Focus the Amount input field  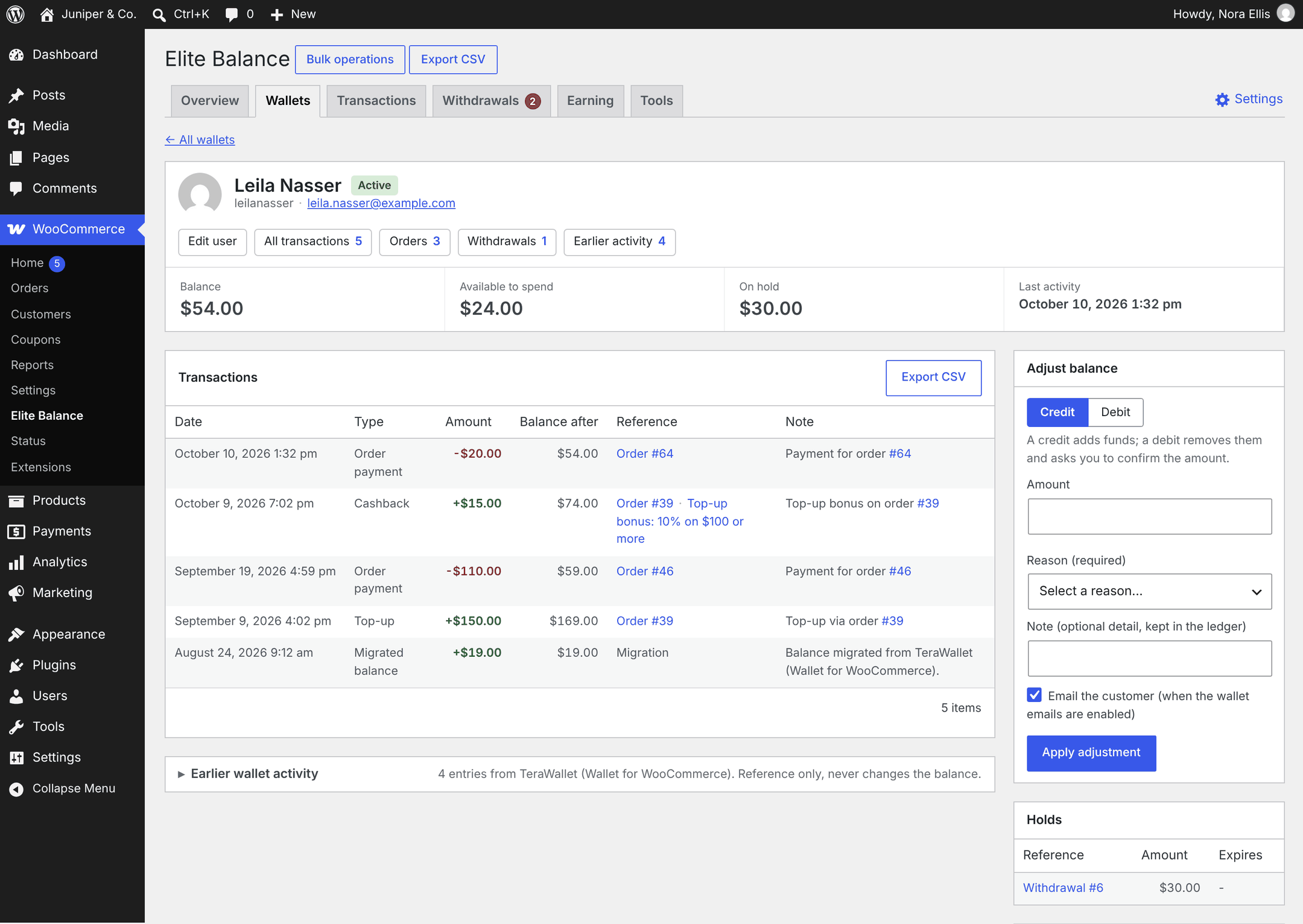1150,516
